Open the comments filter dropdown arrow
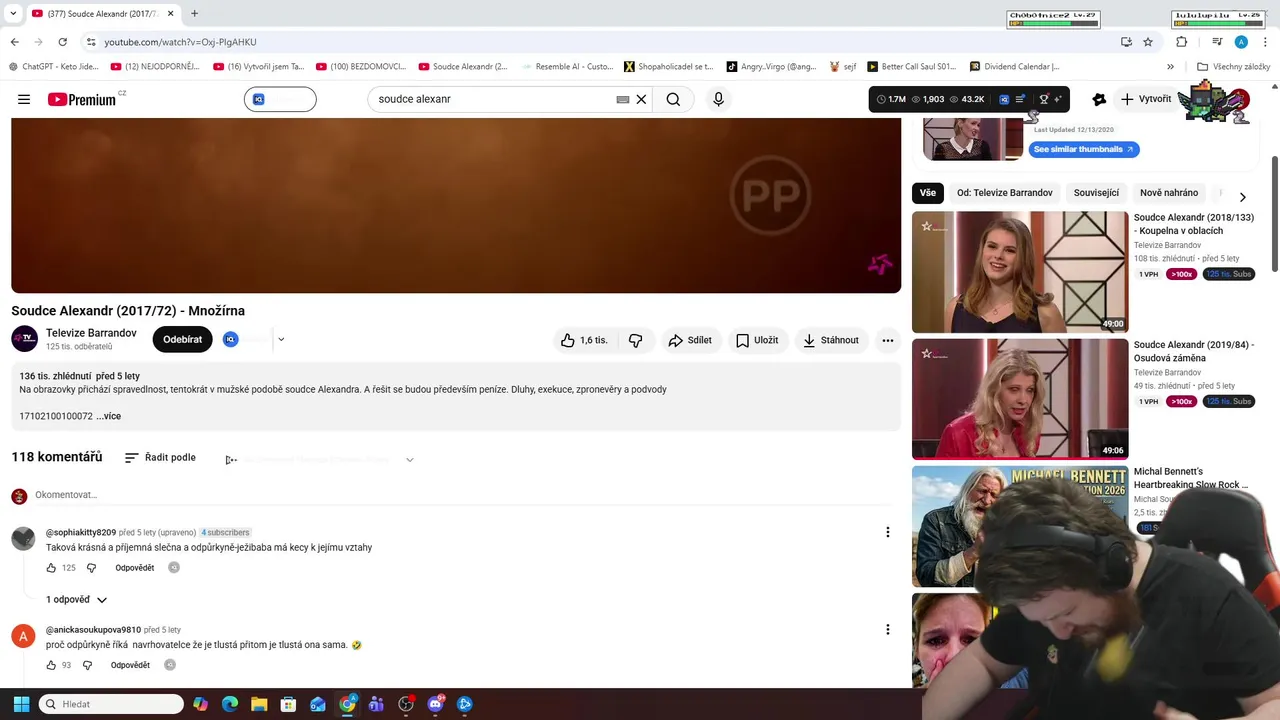The image size is (1280, 720). click(x=409, y=460)
